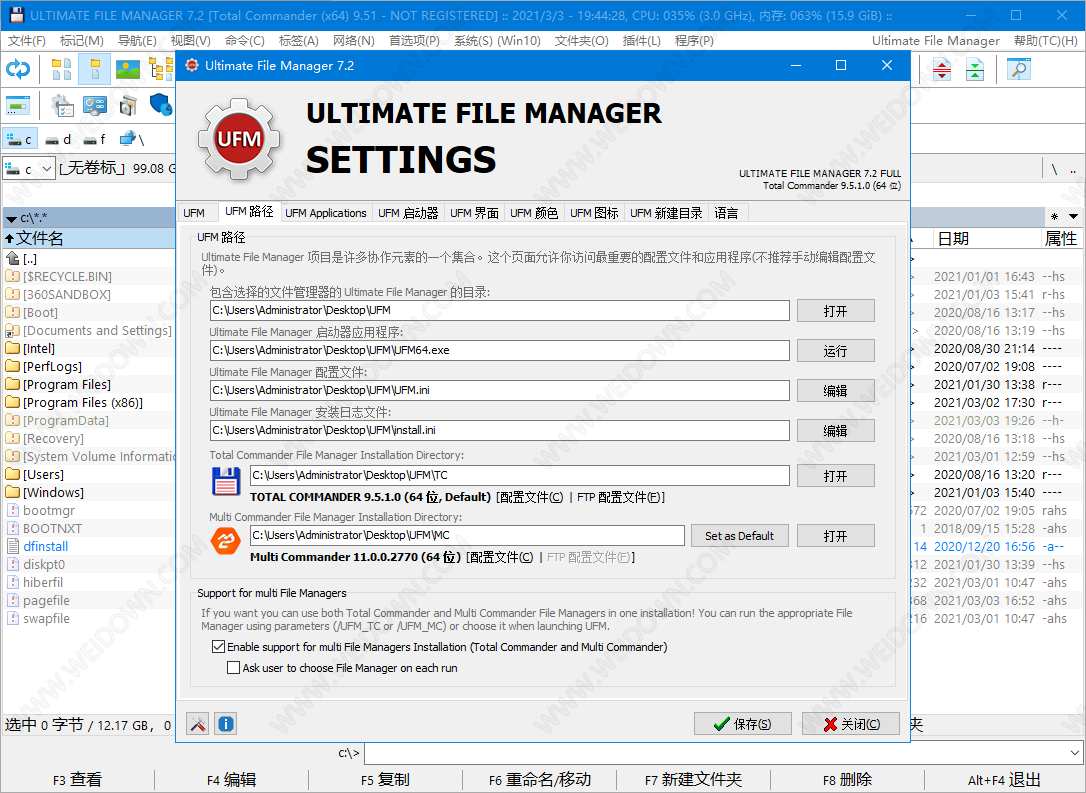Click the red split file icon
Image resolution: width=1086 pixels, height=793 pixels.
[942, 69]
